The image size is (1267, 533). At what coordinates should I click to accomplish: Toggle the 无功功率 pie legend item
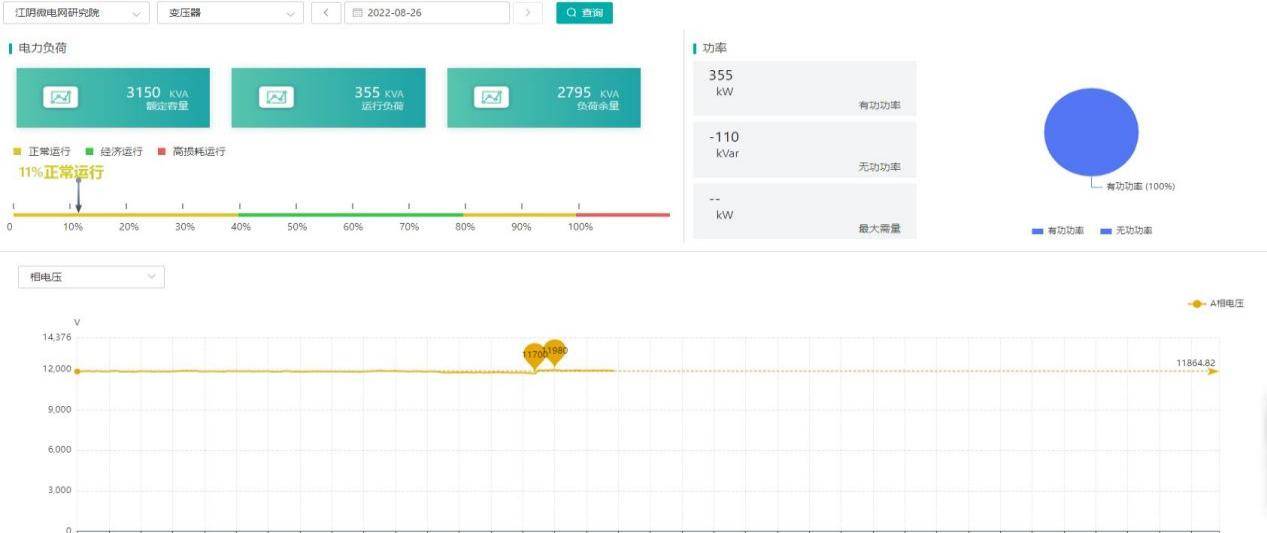point(1126,231)
